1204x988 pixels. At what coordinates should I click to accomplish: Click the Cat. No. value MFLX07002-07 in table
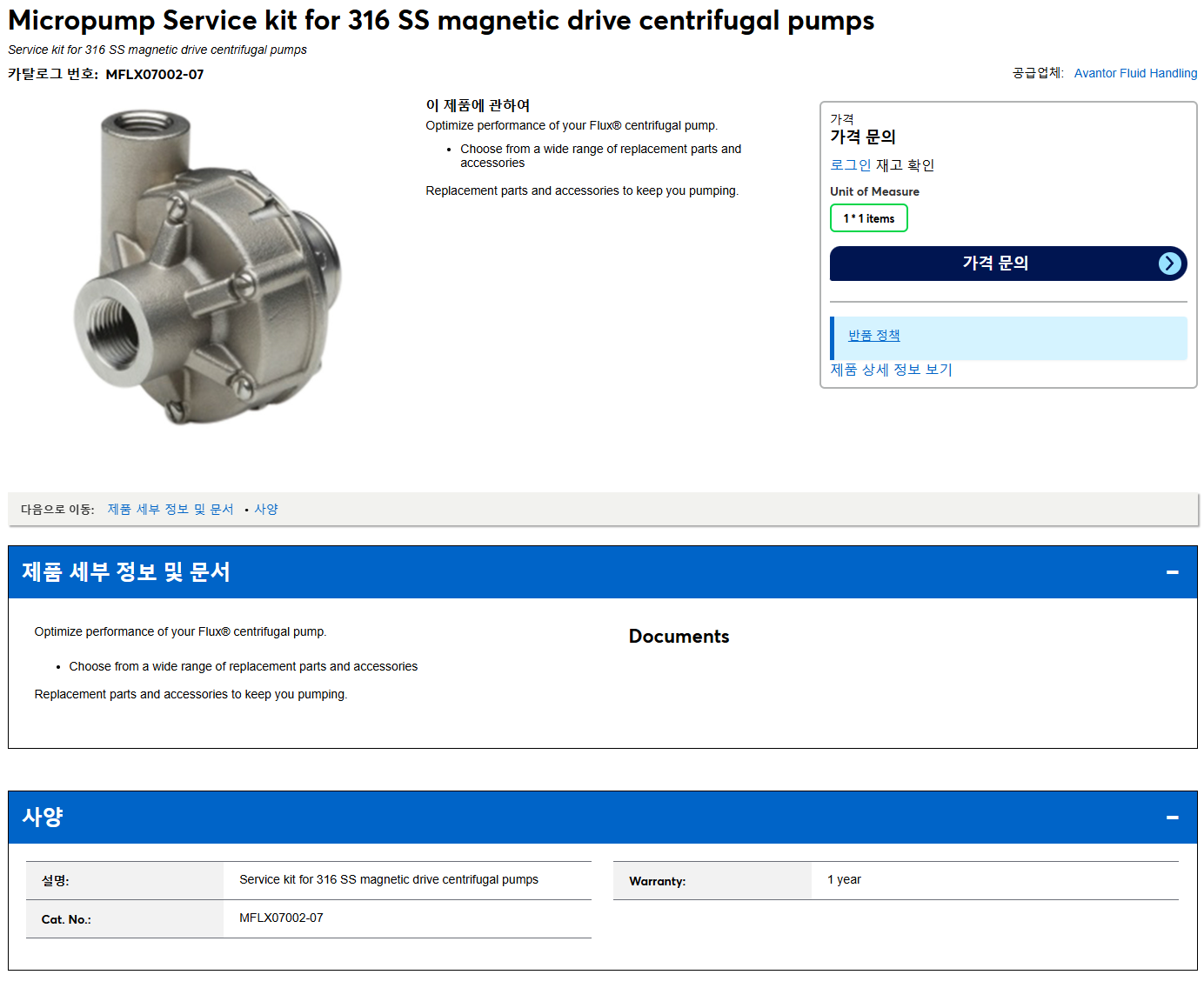[281, 918]
